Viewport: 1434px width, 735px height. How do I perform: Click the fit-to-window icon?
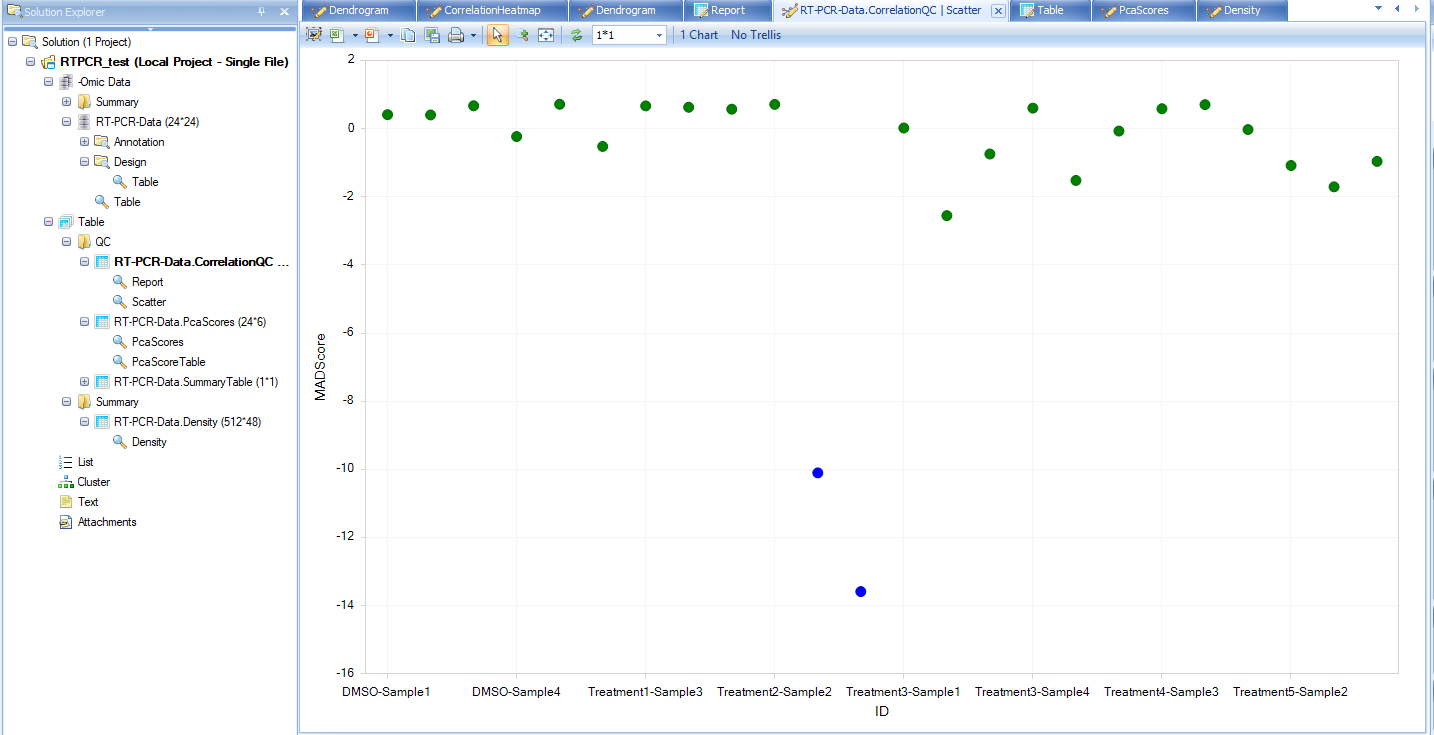546,35
